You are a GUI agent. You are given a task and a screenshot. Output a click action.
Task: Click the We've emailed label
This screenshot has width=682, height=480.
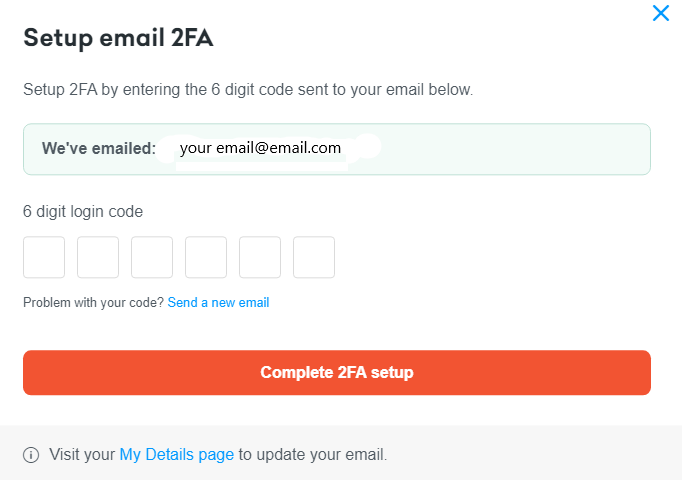[99, 148]
